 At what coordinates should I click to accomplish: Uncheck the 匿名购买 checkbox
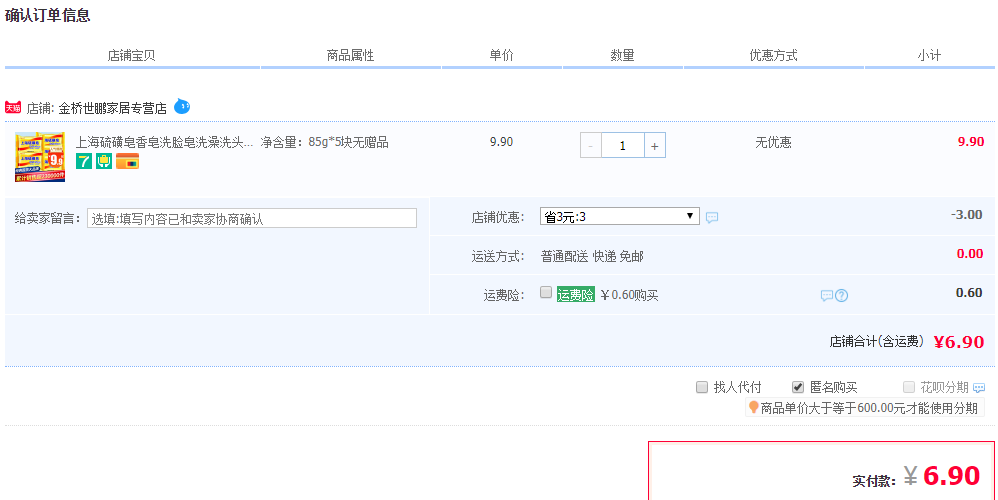[x=798, y=387]
